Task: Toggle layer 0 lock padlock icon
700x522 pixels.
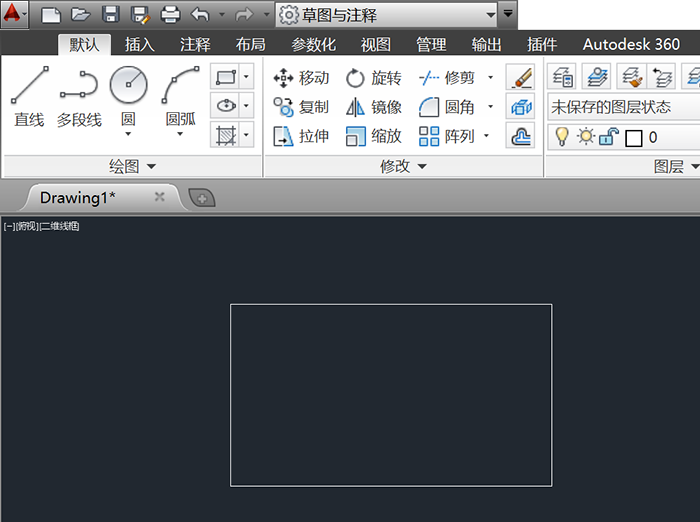Action: pyautogui.click(x=608, y=137)
